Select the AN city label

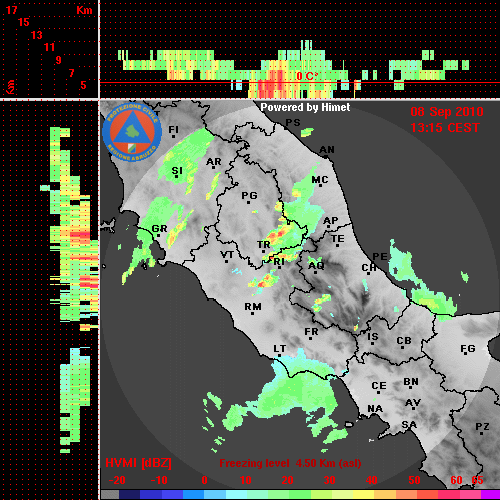coord(327,150)
